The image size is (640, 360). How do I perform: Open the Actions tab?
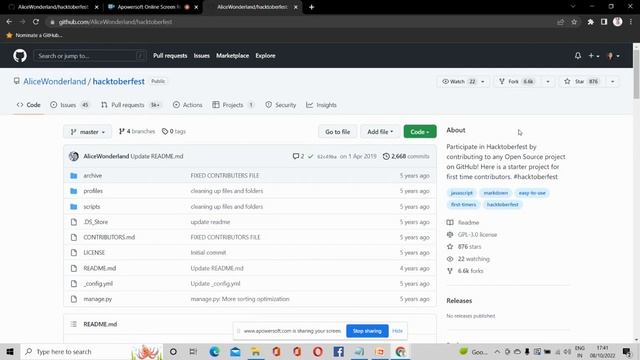(x=187, y=105)
